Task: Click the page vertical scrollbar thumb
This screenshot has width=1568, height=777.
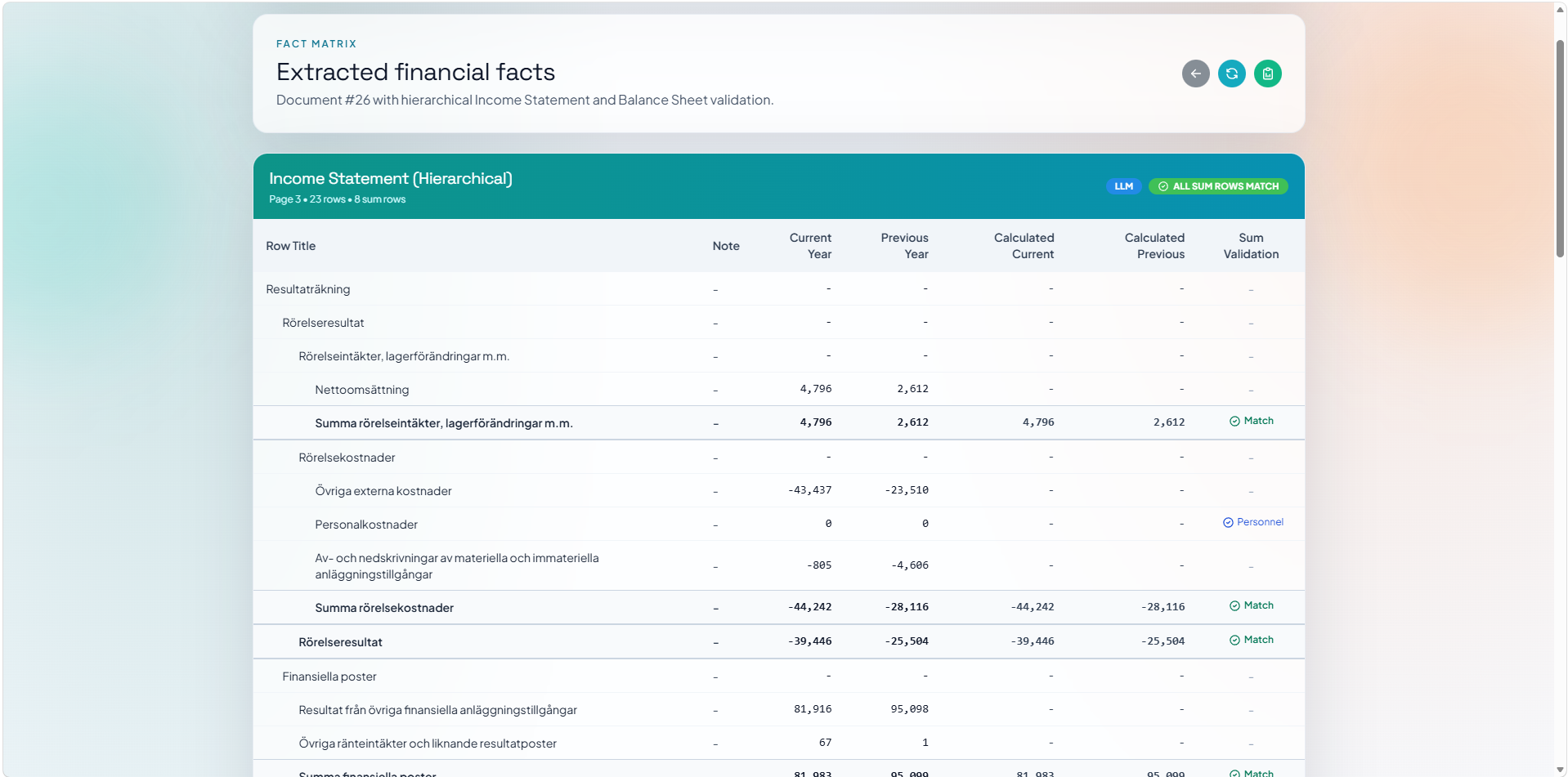Action: click(1560, 147)
